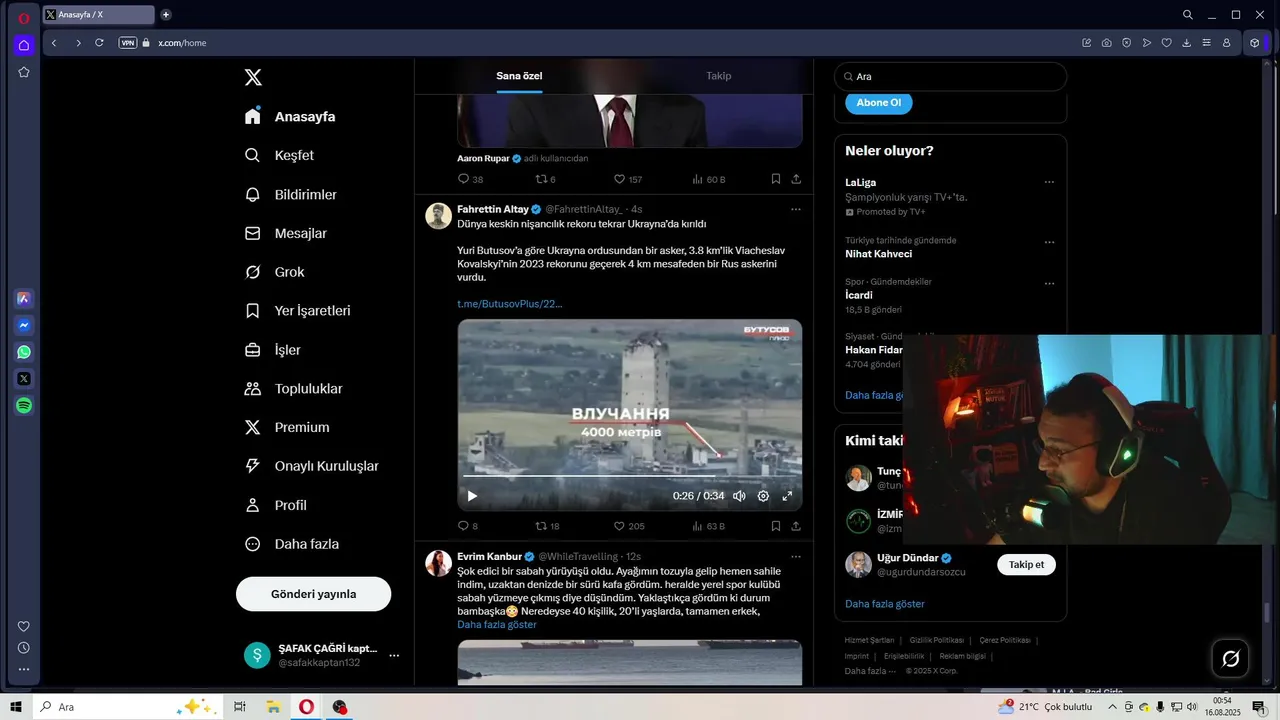Open more options on Evrim Kanbur's post
This screenshot has width=1280, height=720.
coord(796,556)
